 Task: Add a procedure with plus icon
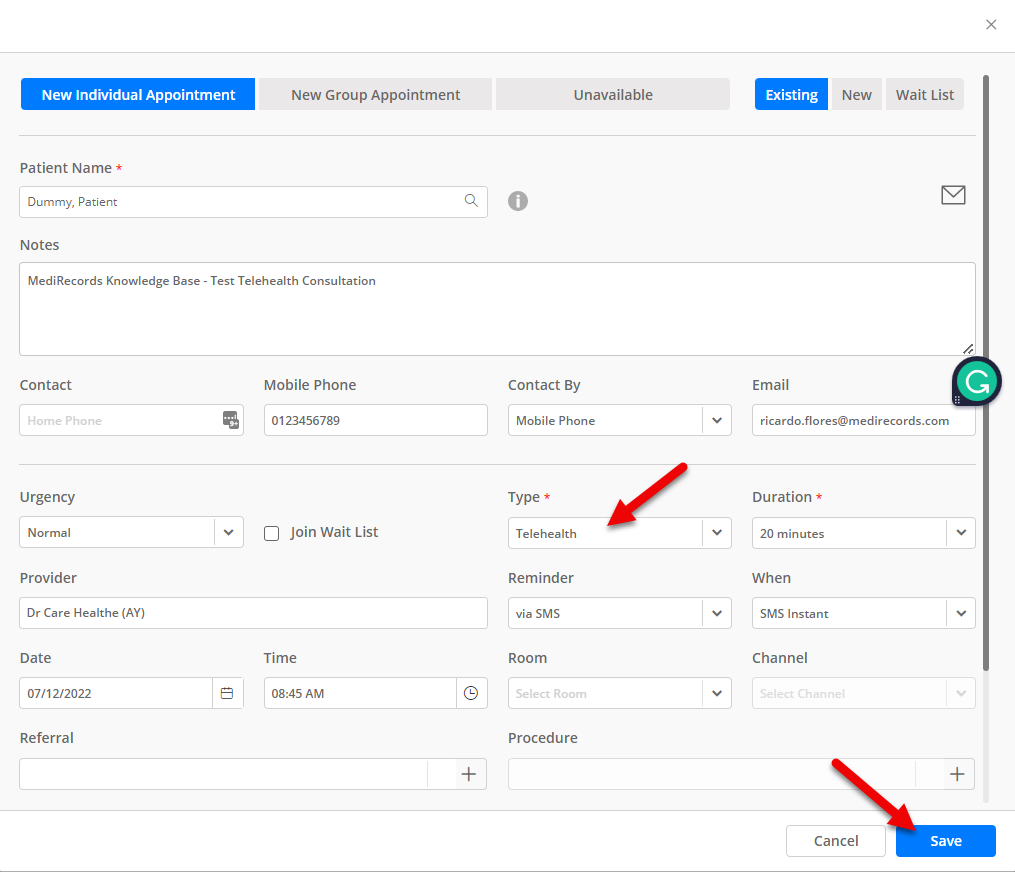(957, 774)
